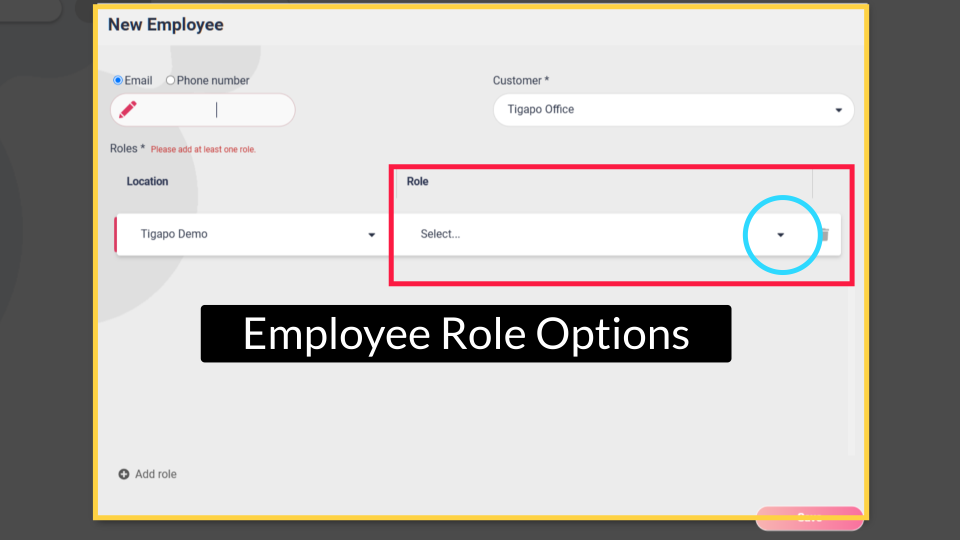Click the Role column header
Screen dimensions: 960x540
(x=417, y=182)
